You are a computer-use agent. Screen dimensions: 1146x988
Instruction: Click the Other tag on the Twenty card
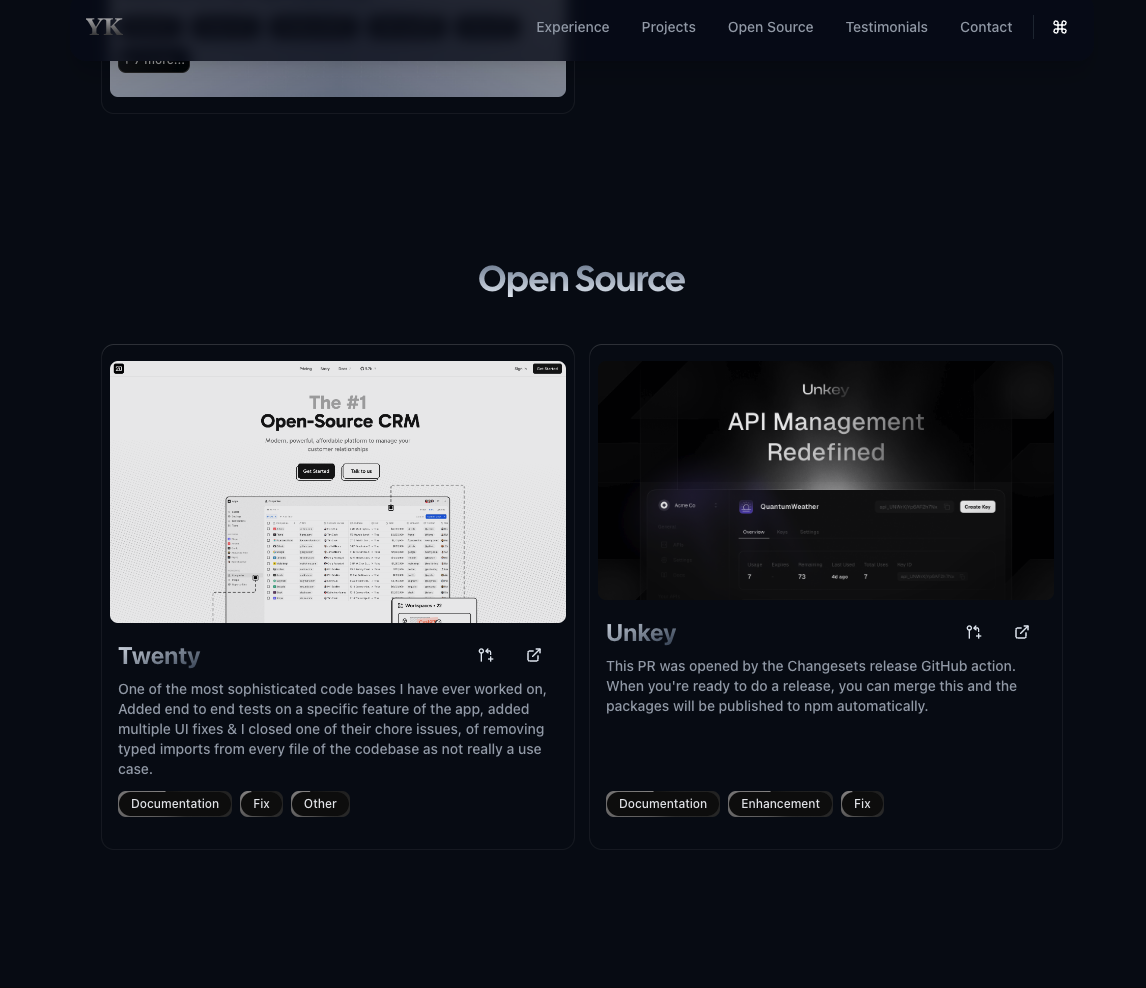tap(320, 804)
